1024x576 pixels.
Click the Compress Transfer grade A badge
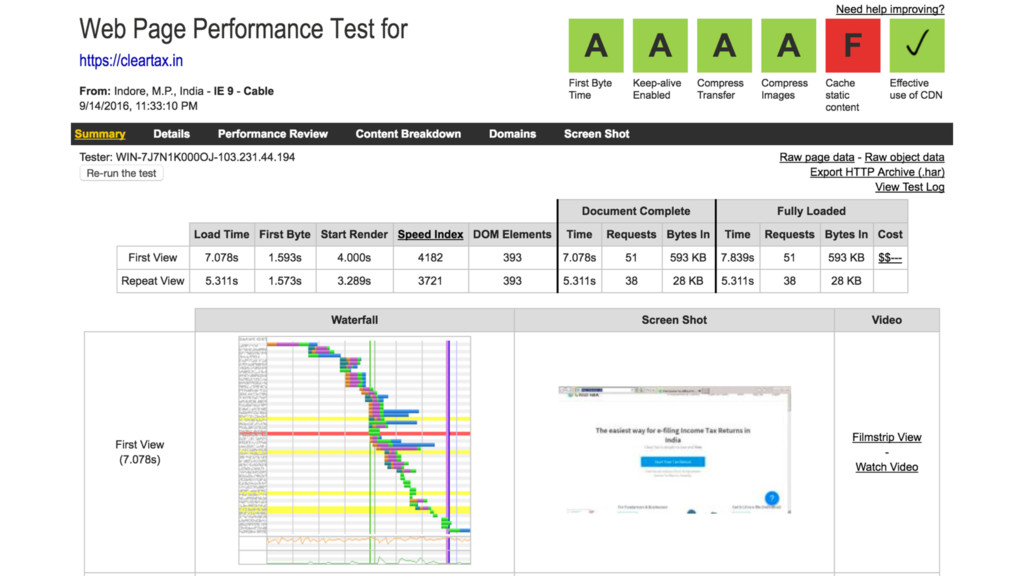724,45
